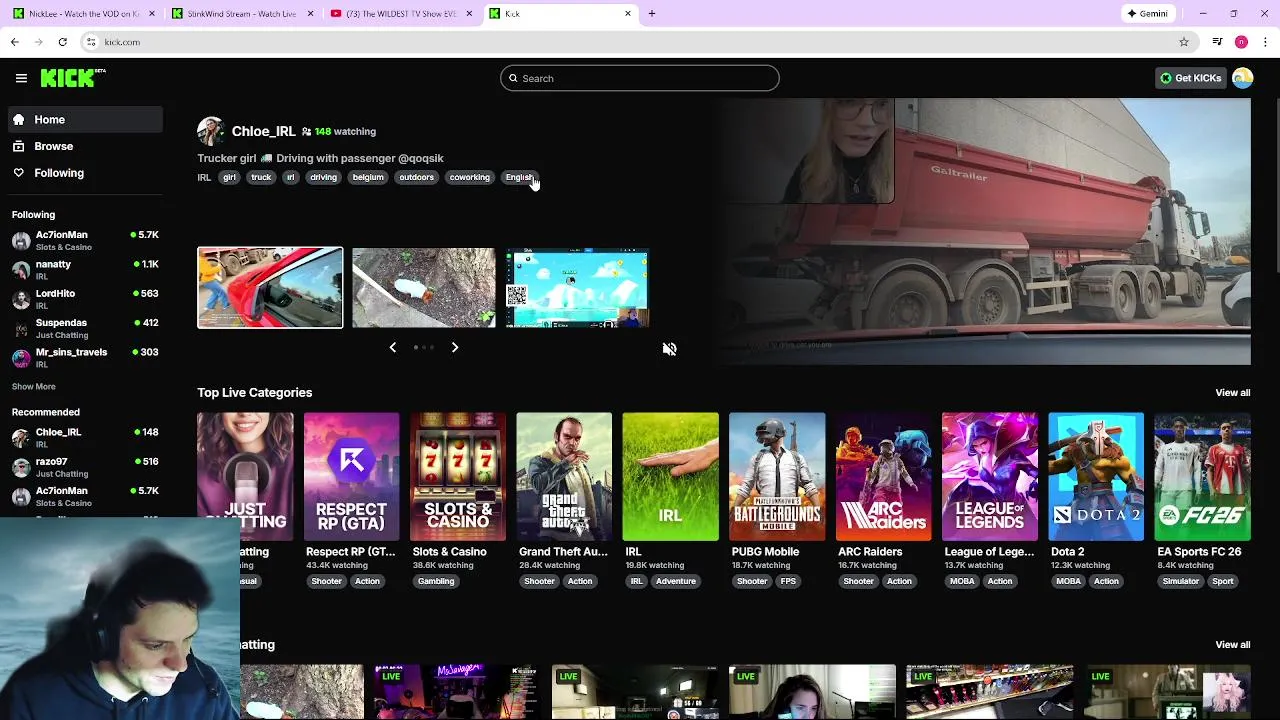The height and width of the screenshot is (720, 1280).
Task: Click the Chrome profile avatar
Action: pos(1241,42)
